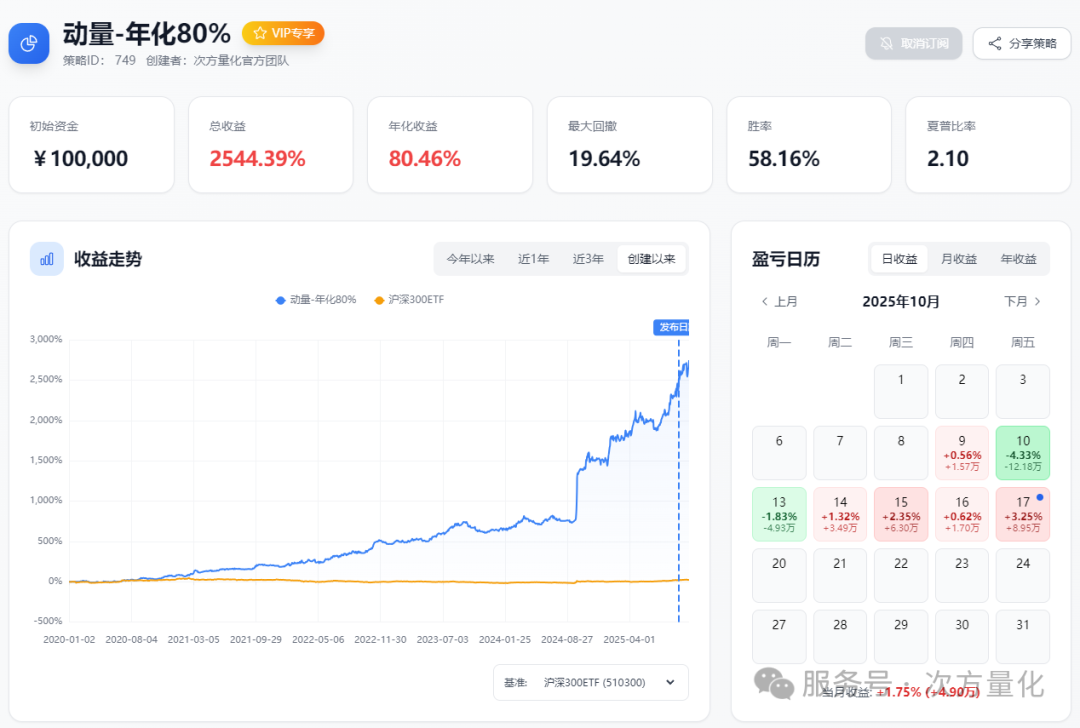Open the 基准 benchmark dropdown showing 沪深300ETF
The image size is (1080, 728).
coord(592,683)
